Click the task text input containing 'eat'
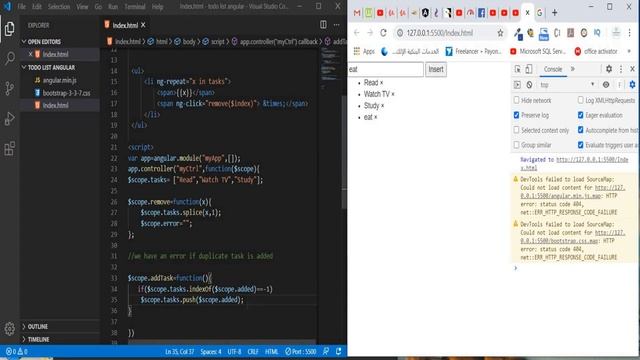This screenshot has height=360, width=640. click(x=385, y=69)
